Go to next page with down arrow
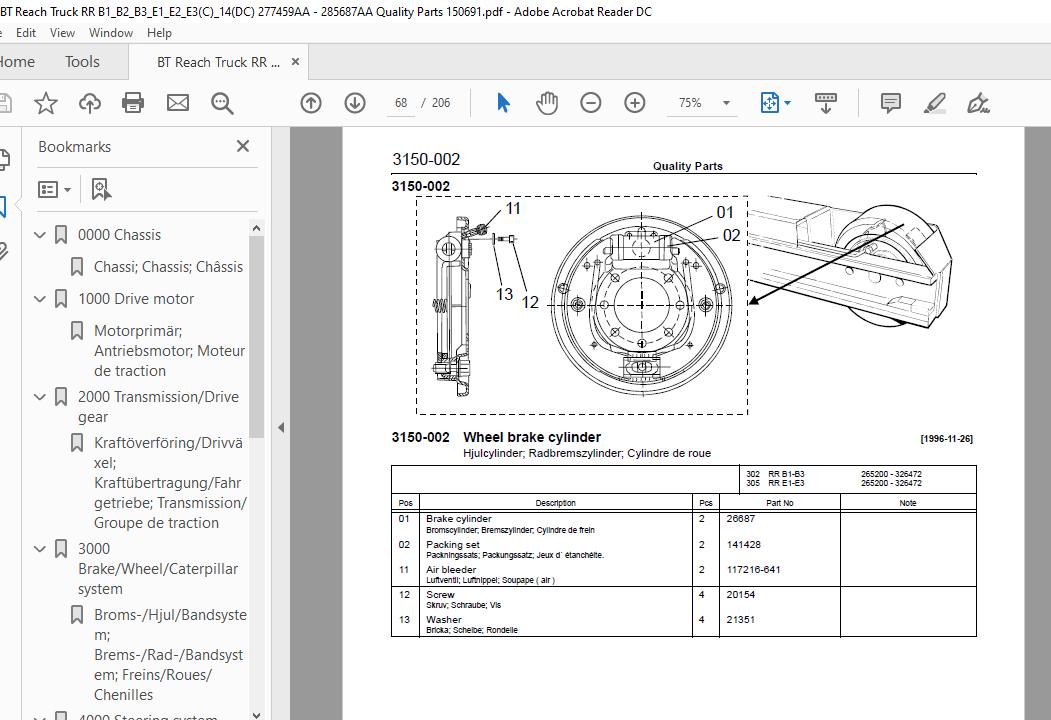Viewport: 1051px width, 720px height. point(355,103)
